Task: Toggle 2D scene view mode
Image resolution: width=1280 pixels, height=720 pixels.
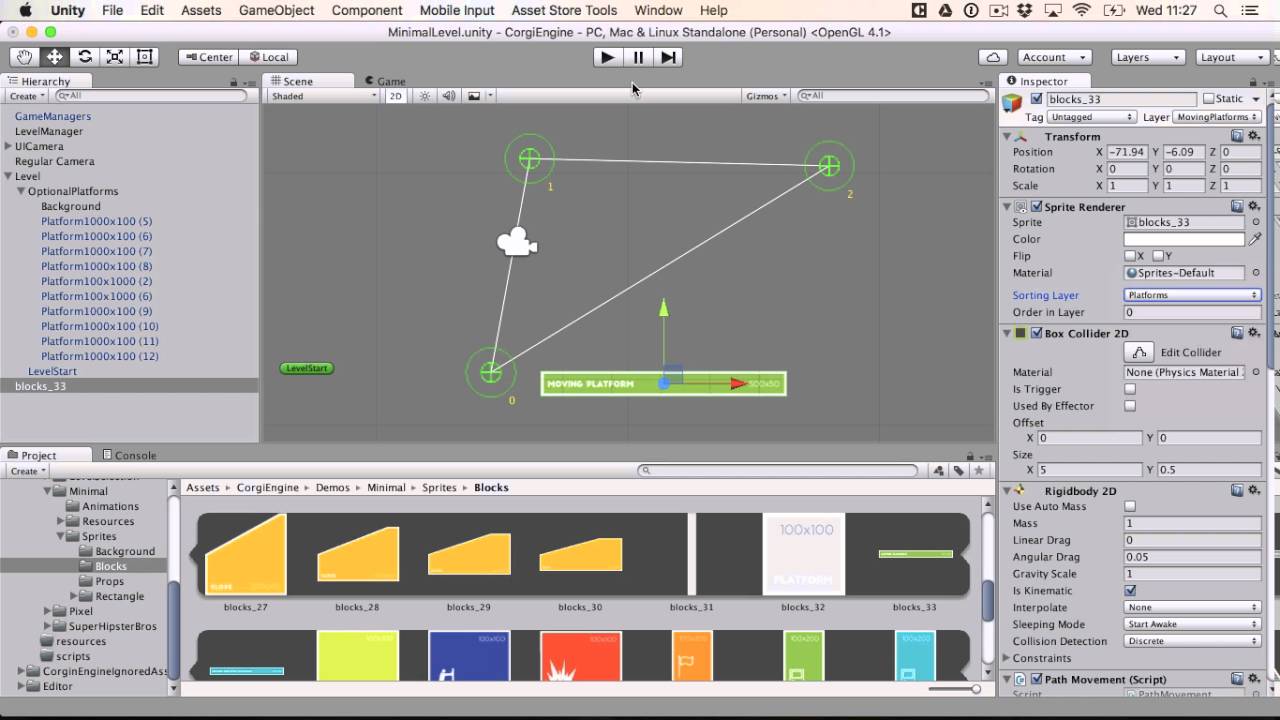Action: tap(396, 96)
